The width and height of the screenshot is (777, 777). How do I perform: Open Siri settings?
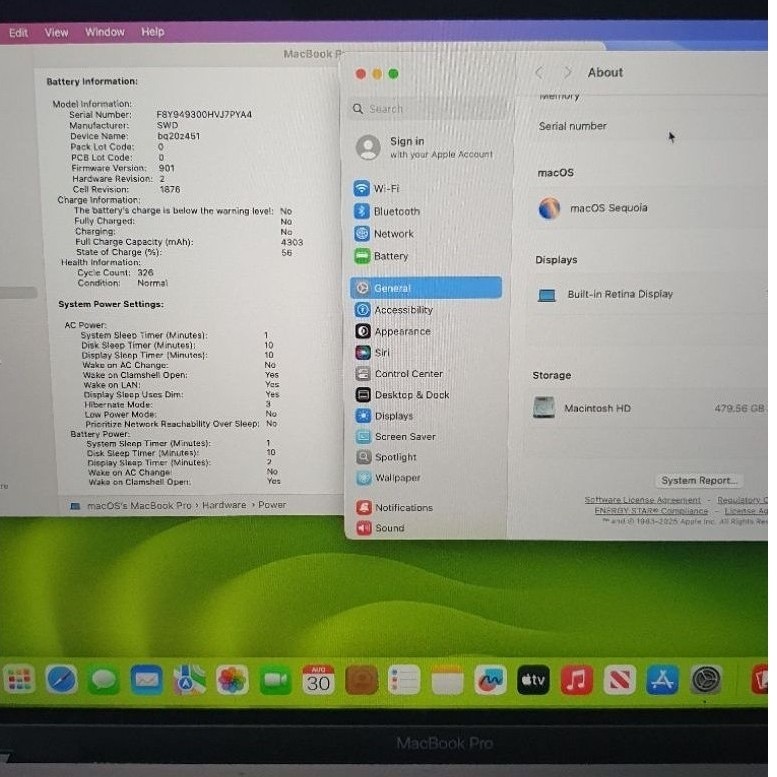click(x=373, y=353)
